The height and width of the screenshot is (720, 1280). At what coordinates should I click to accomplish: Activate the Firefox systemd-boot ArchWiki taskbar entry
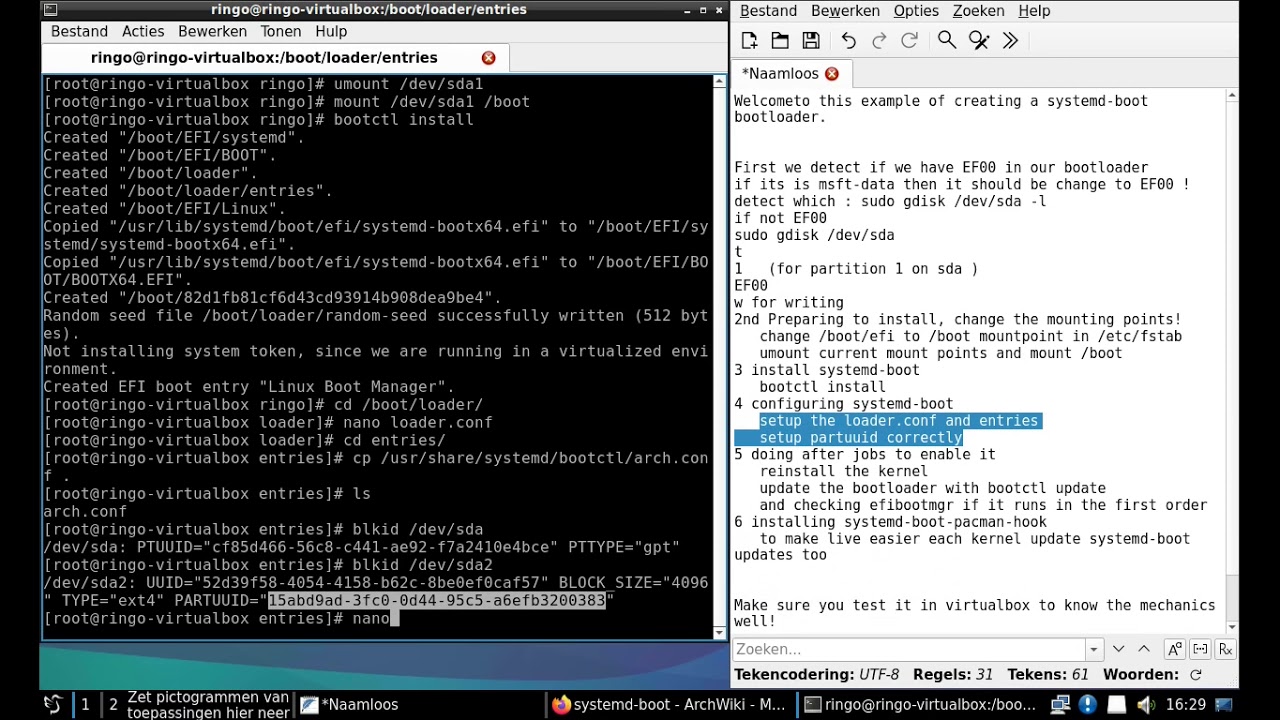(670, 705)
